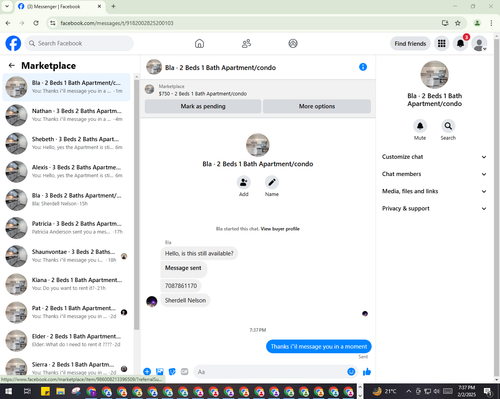Click the 7087861170 phone number message
Viewport: 500px width, 399px height.
[x=181, y=286]
